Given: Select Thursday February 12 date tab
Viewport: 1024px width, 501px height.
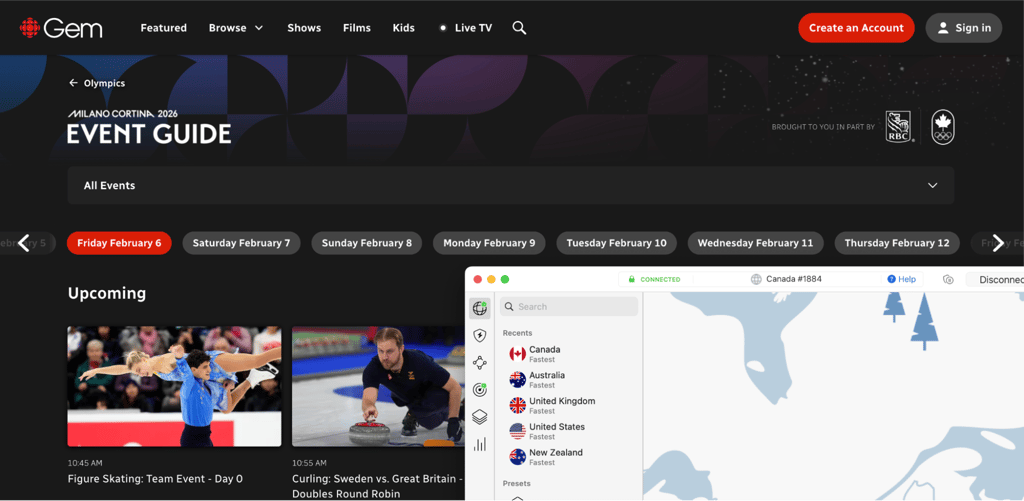Looking at the screenshot, I should coord(897,243).
